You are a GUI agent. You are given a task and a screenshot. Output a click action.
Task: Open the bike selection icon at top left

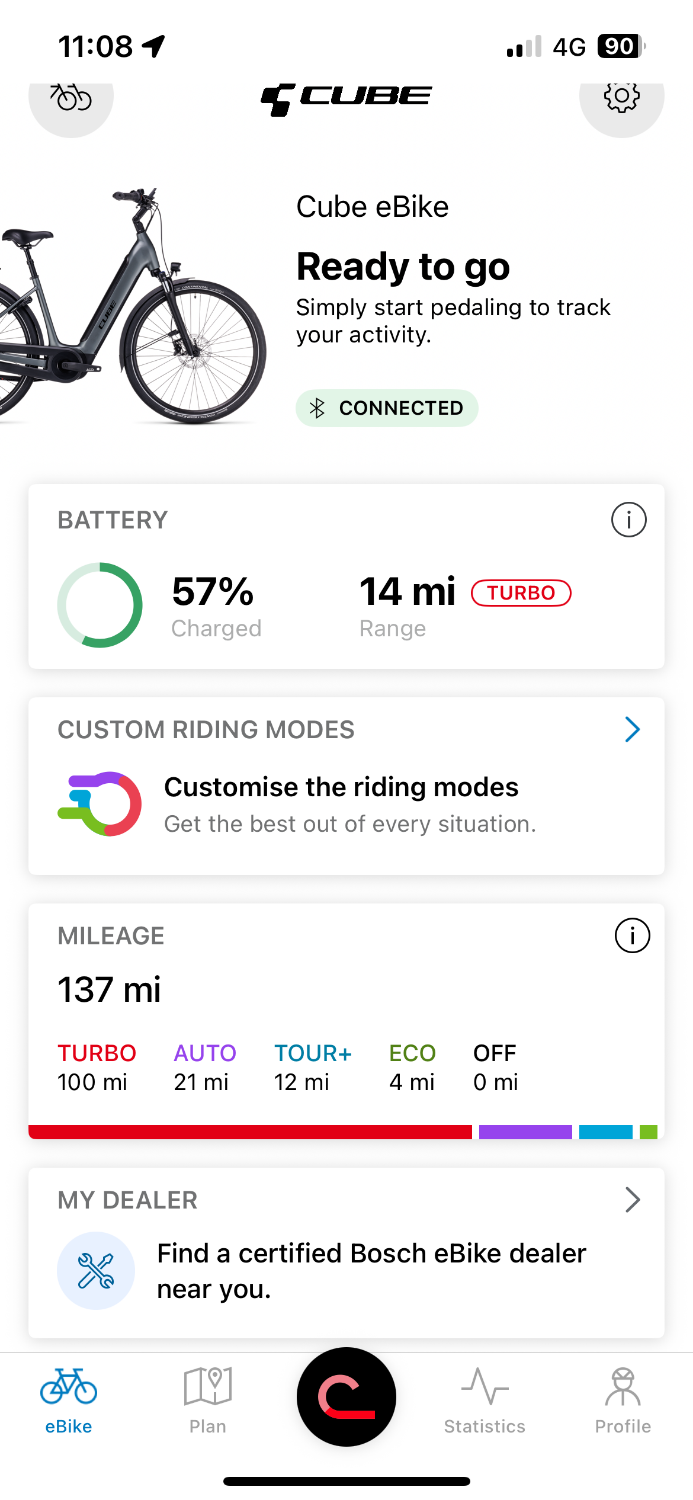(x=70, y=98)
